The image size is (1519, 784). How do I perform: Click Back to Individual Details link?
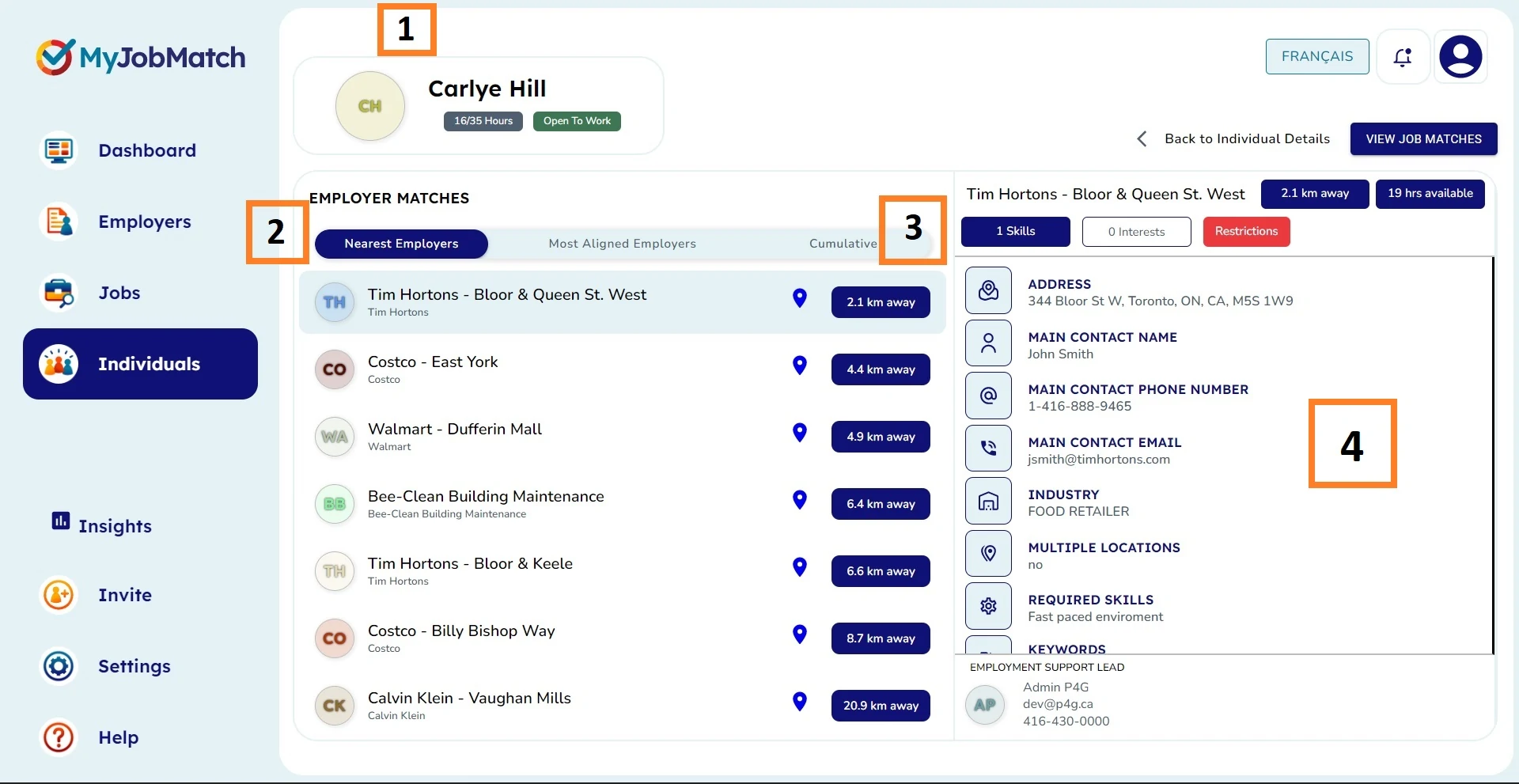pyautogui.click(x=1247, y=139)
